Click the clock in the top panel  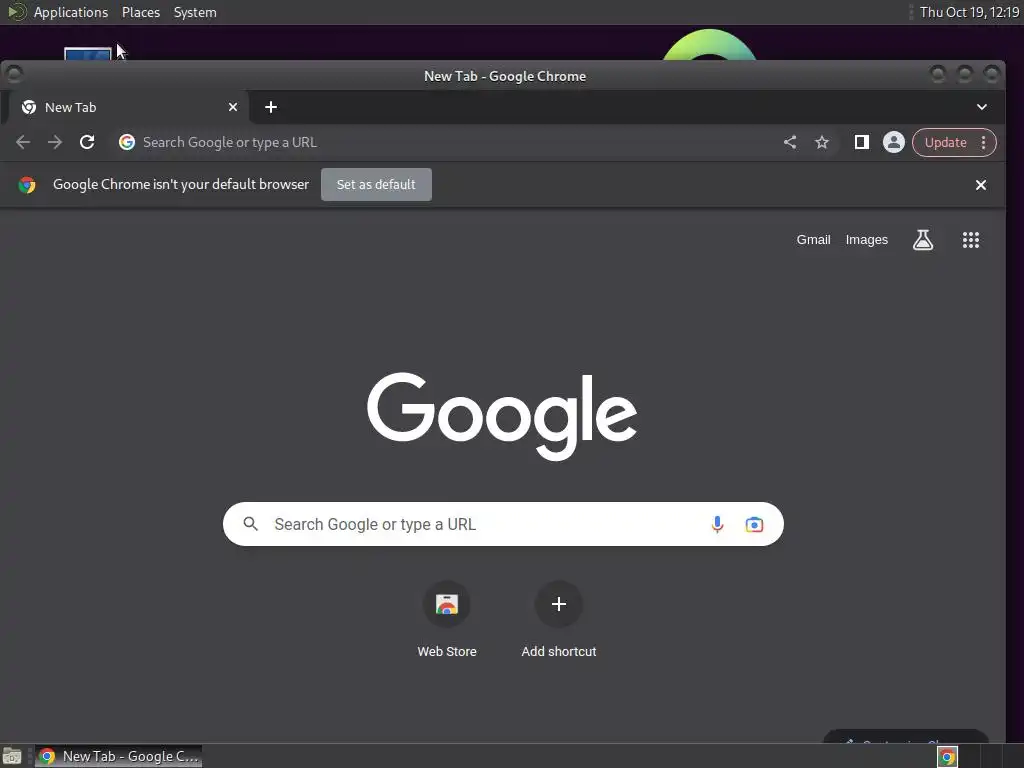(969, 12)
